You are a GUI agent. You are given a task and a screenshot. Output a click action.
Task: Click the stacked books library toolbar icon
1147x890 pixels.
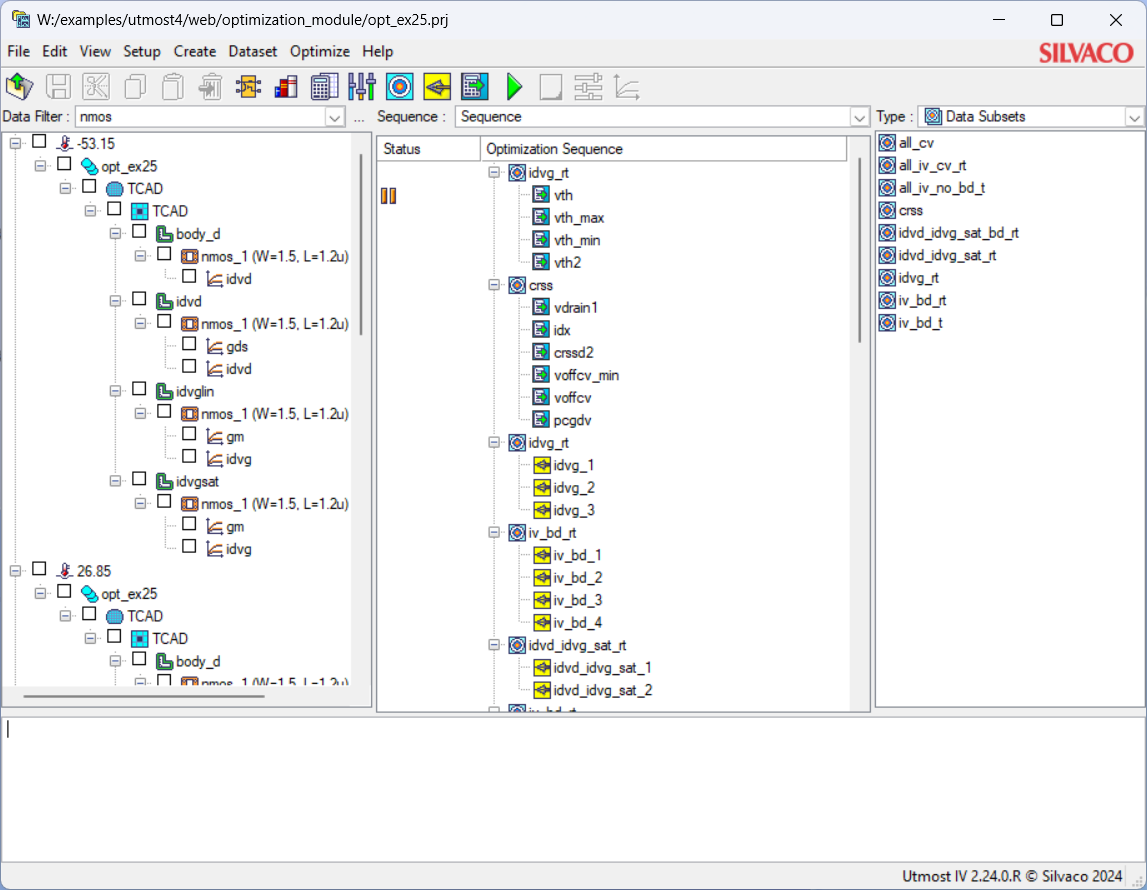tap(286, 86)
